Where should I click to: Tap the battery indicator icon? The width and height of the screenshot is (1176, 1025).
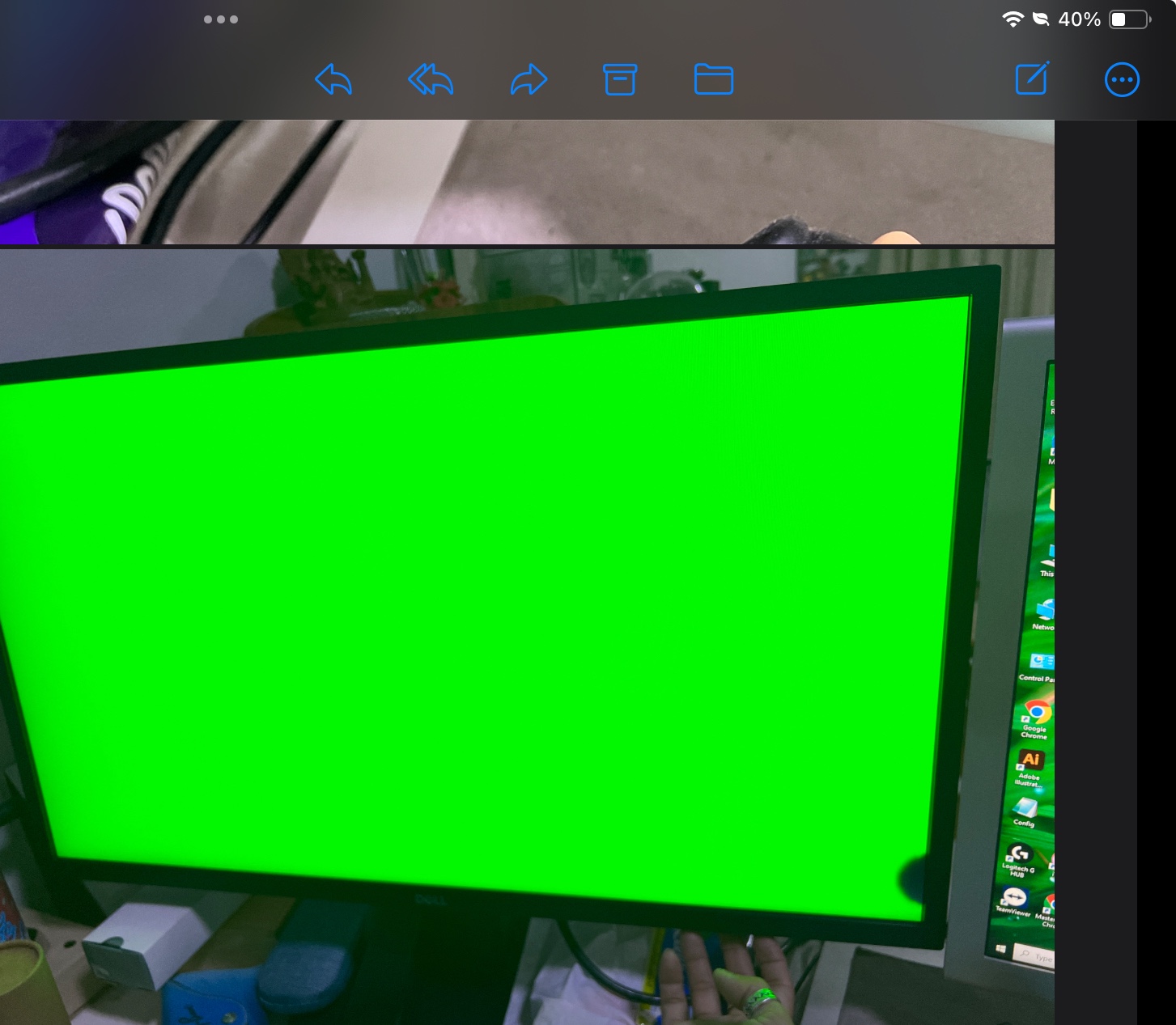point(1130,19)
